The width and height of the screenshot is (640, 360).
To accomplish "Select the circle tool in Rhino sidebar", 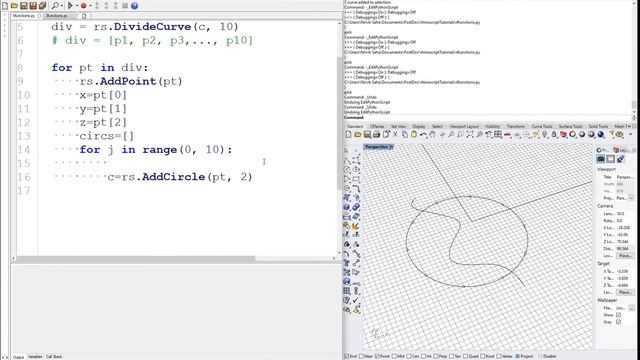I will (x=347, y=169).
